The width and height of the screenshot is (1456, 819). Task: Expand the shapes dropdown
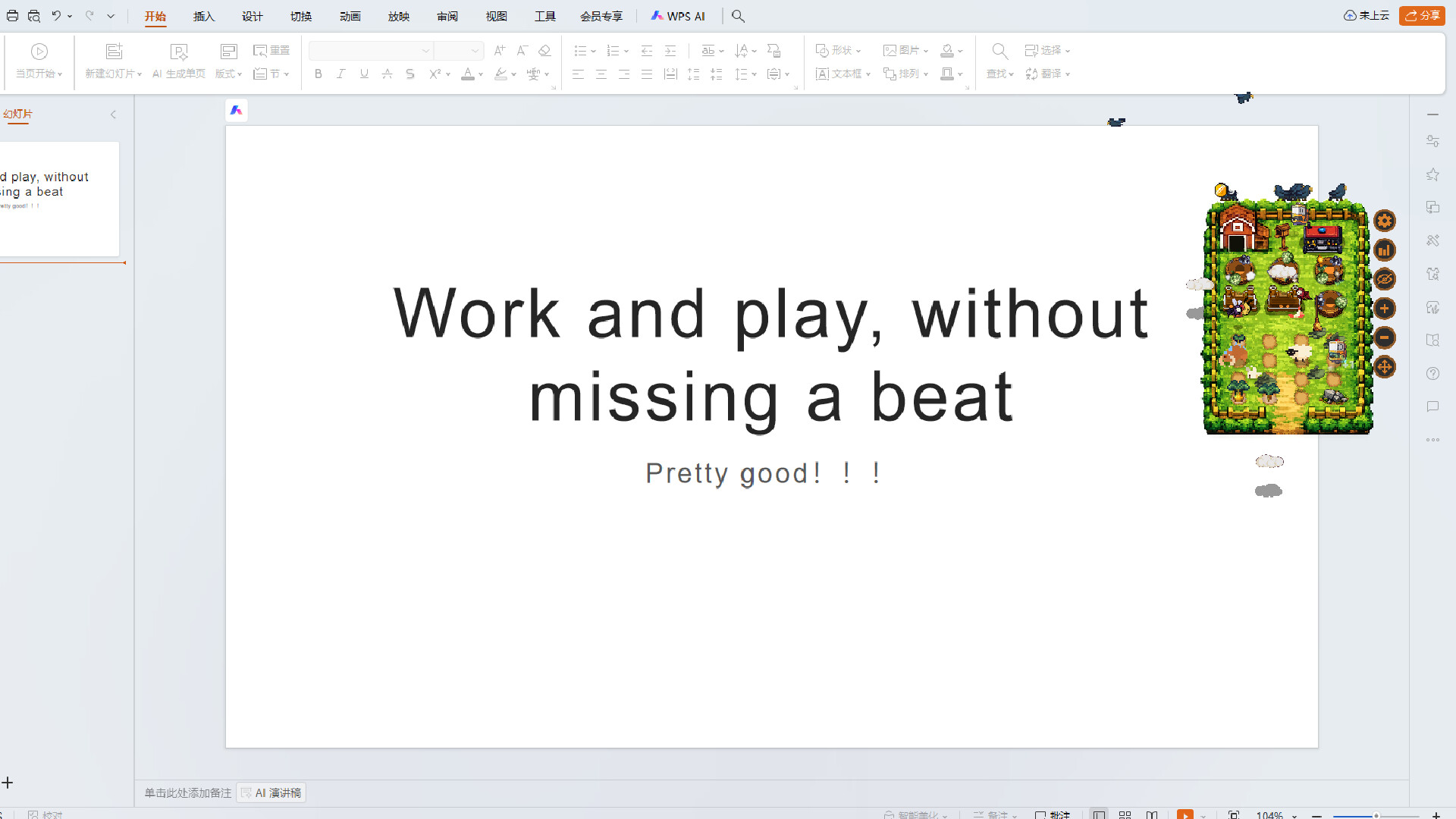pyautogui.click(x=858, y=51)
